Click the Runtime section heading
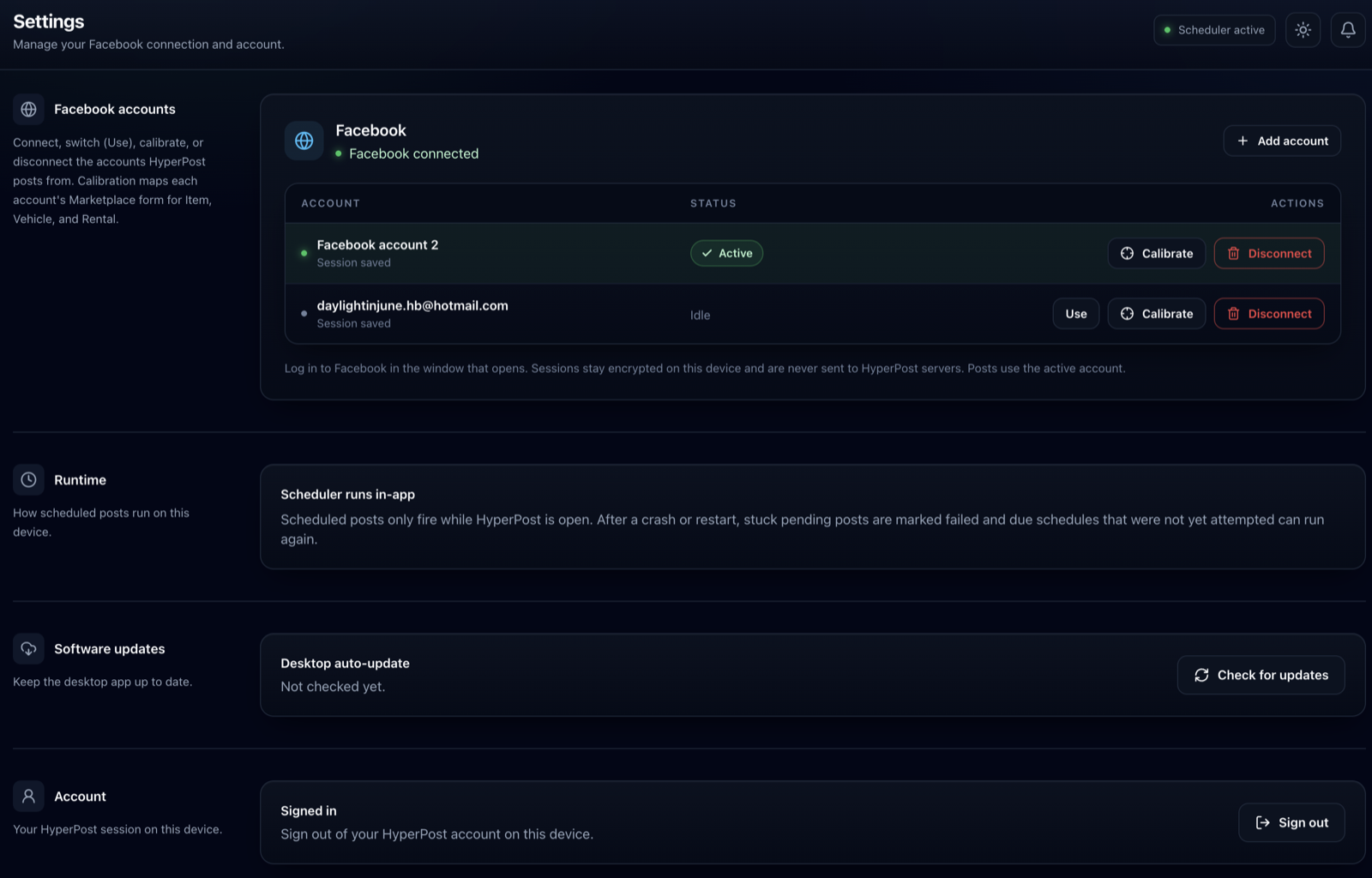 80,479
